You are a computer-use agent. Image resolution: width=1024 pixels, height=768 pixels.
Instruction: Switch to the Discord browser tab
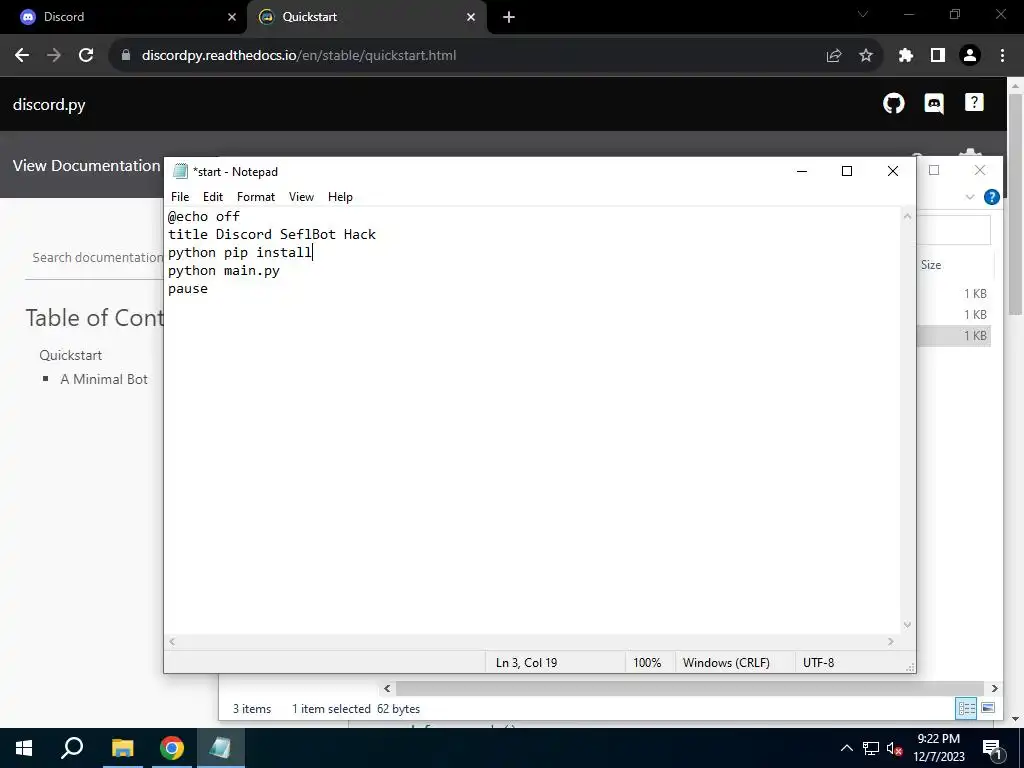(x=123, y=17)
